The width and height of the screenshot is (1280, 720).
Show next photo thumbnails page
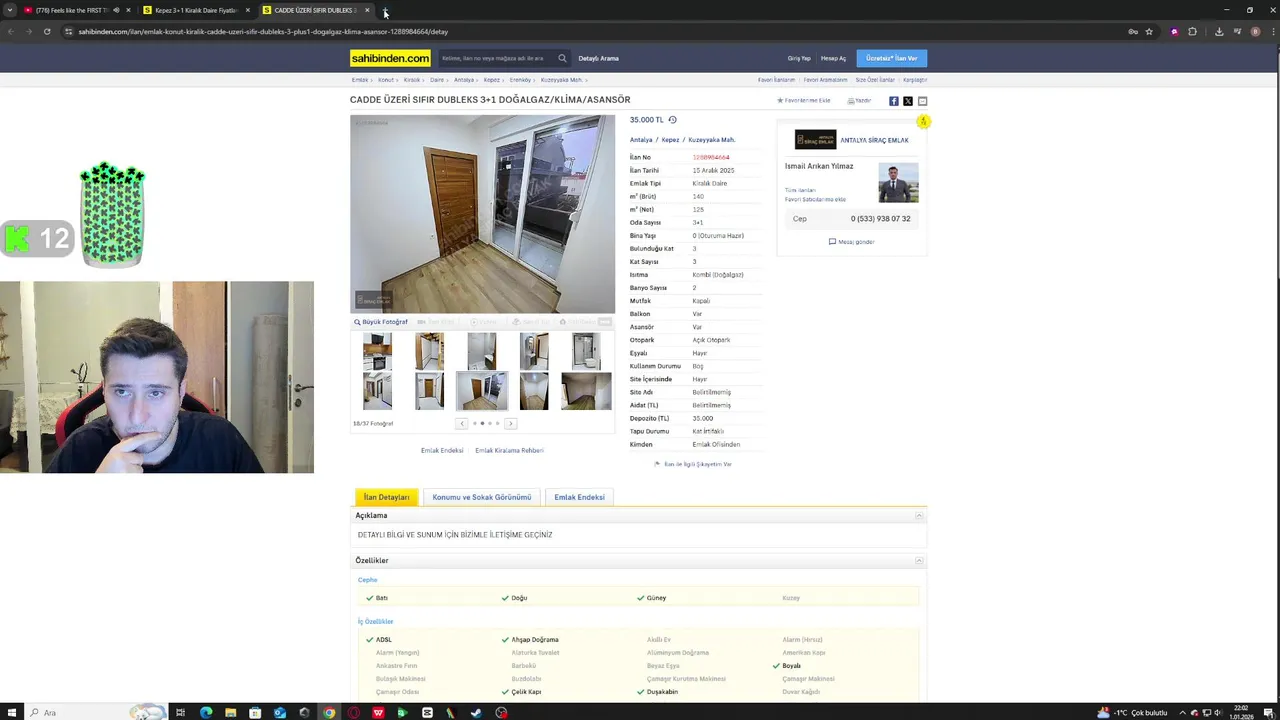[x=510, y=424]
